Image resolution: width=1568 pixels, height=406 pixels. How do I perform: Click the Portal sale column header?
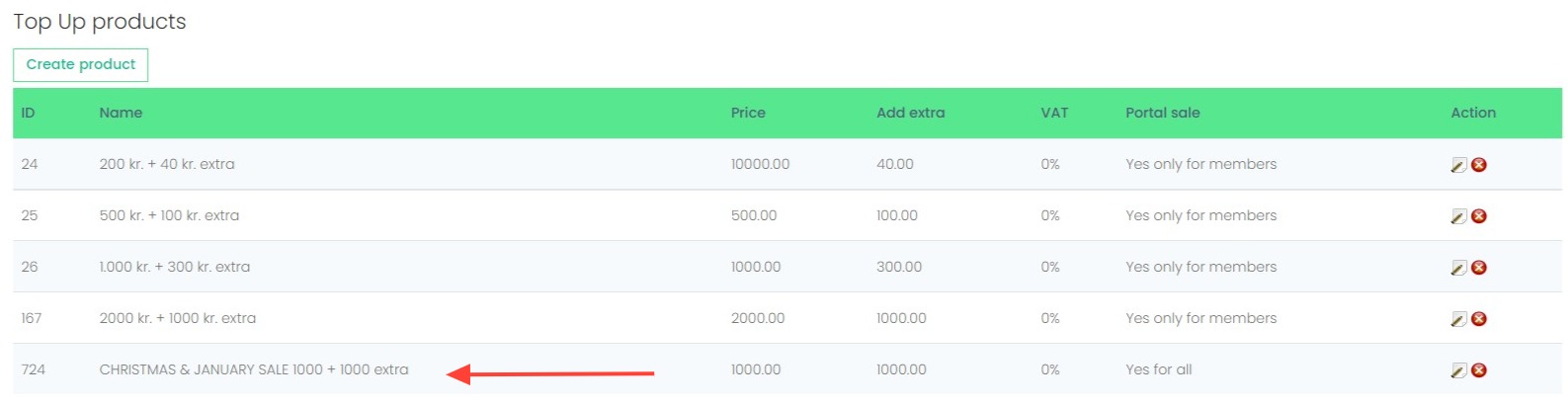(x=1162, y=113)
